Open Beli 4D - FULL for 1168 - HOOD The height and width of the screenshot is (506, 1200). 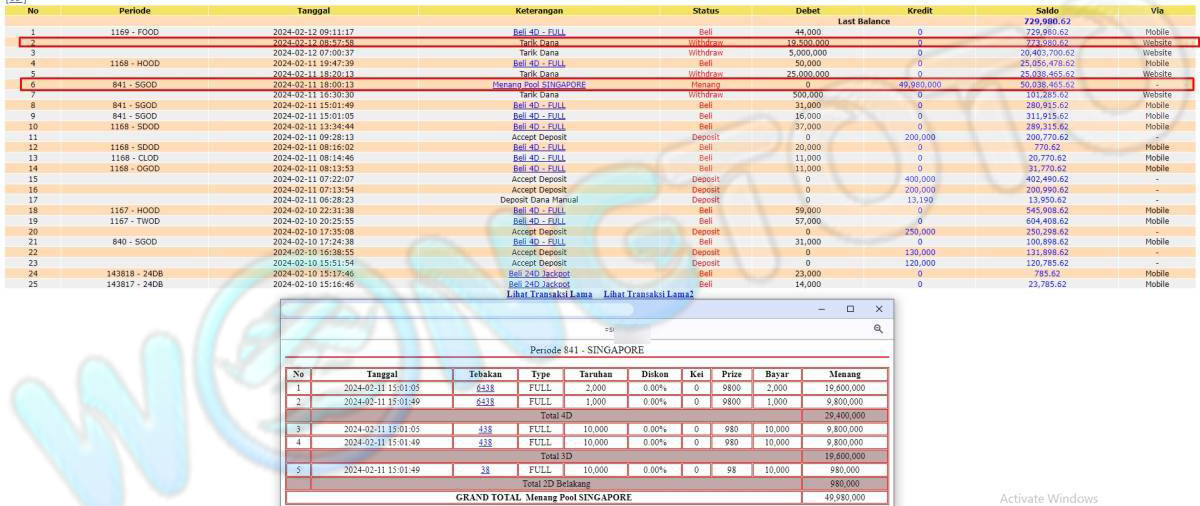click(x=539, y=63)
